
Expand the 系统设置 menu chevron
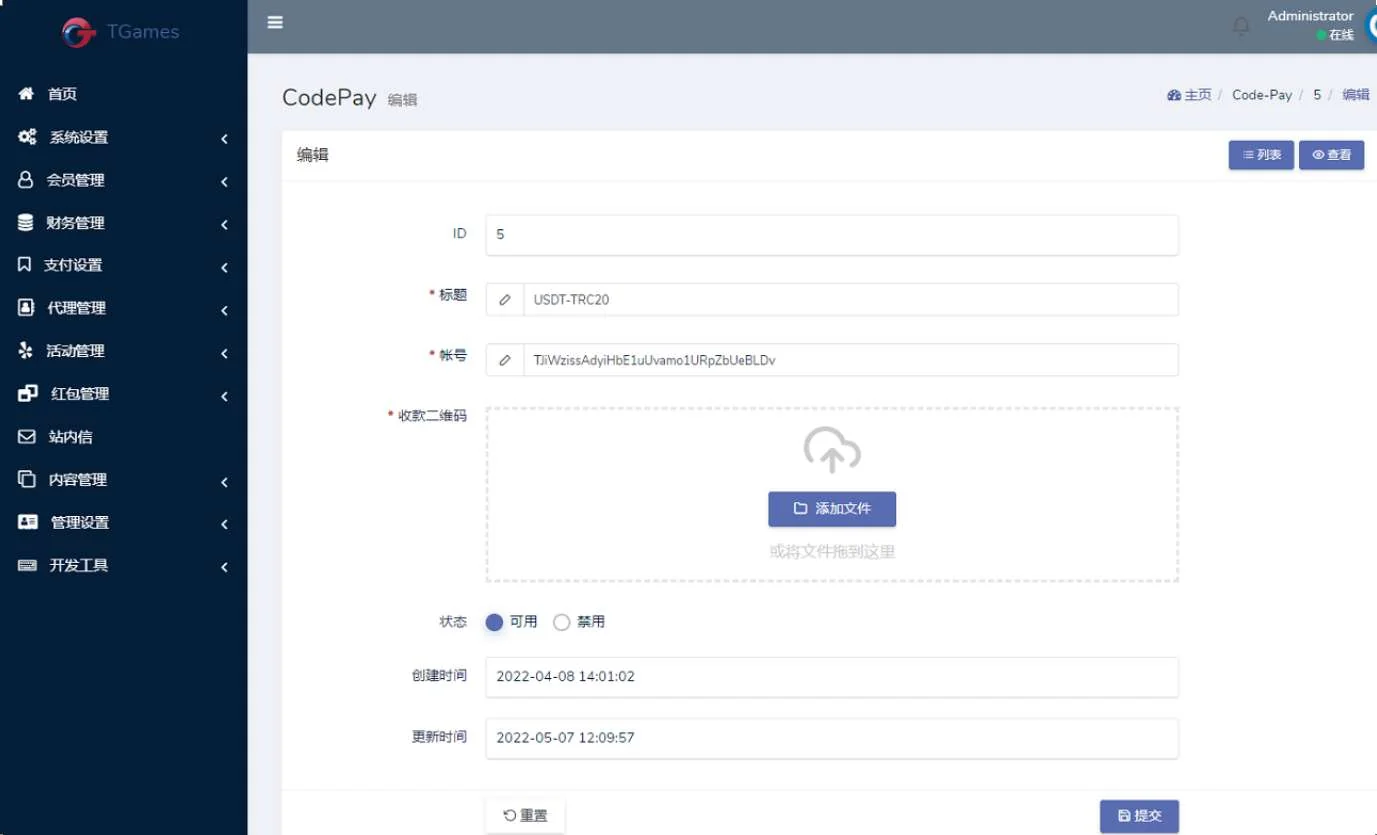pyautogui.click(x=224, y=138)
